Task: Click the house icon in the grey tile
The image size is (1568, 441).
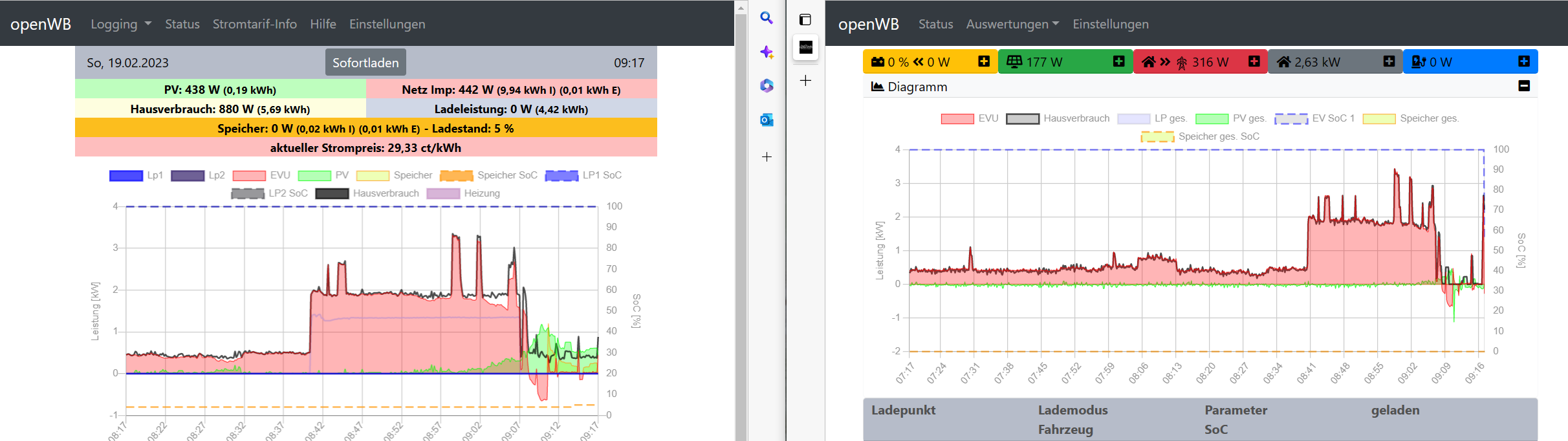Action: [x=1284, y=62]
